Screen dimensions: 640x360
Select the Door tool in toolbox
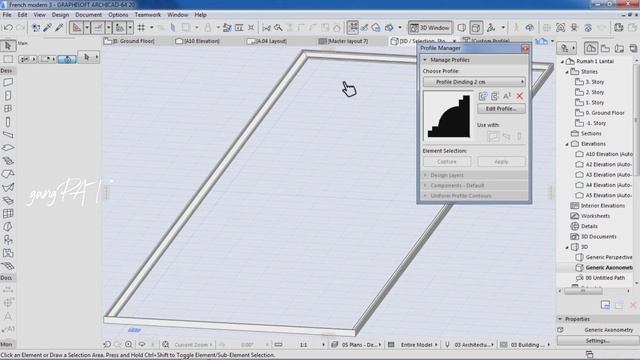[8, 96]
